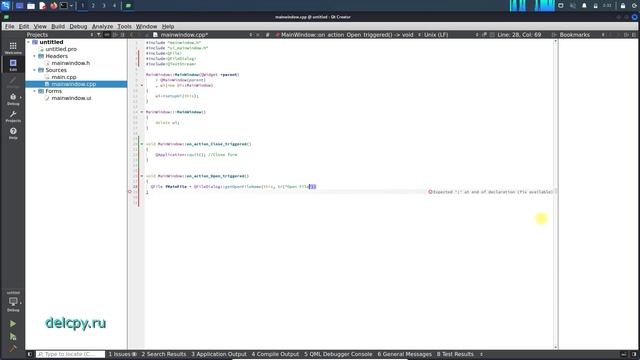This screenshot has width=640, height=360.
Task: Collapse the untitled project node
Action: coord(28,42)
